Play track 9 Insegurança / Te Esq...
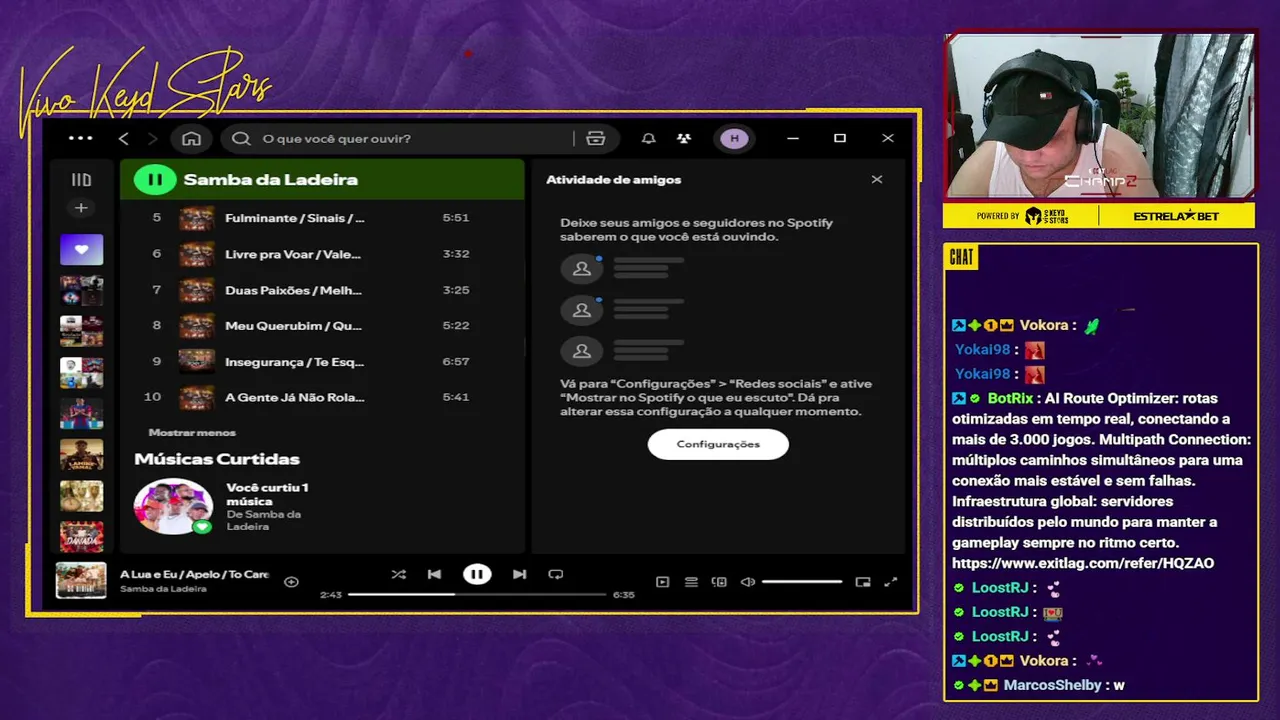The width and height of the screenshot is (1280, 720). point(322,361)
